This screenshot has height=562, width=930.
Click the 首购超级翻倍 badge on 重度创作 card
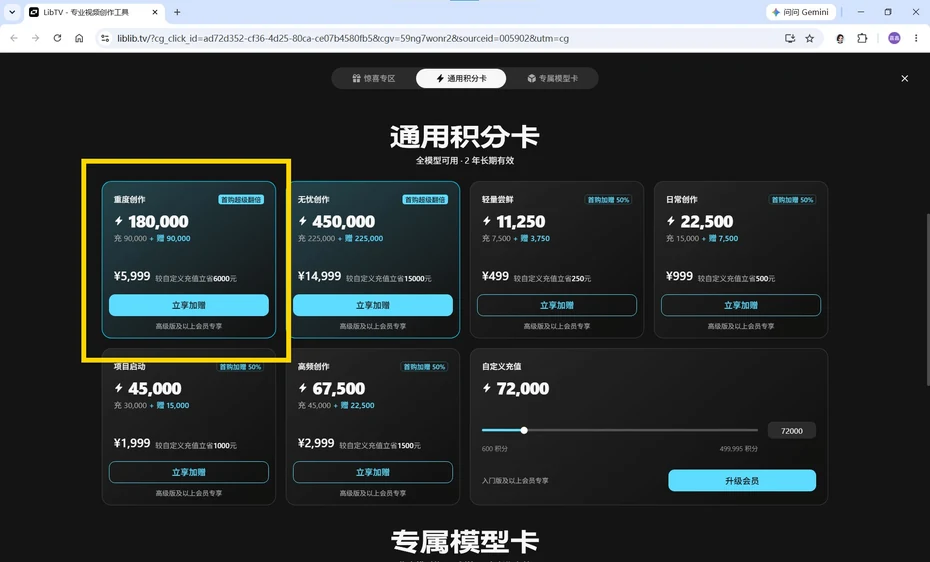pyautogui.click(x=241, y=200)
